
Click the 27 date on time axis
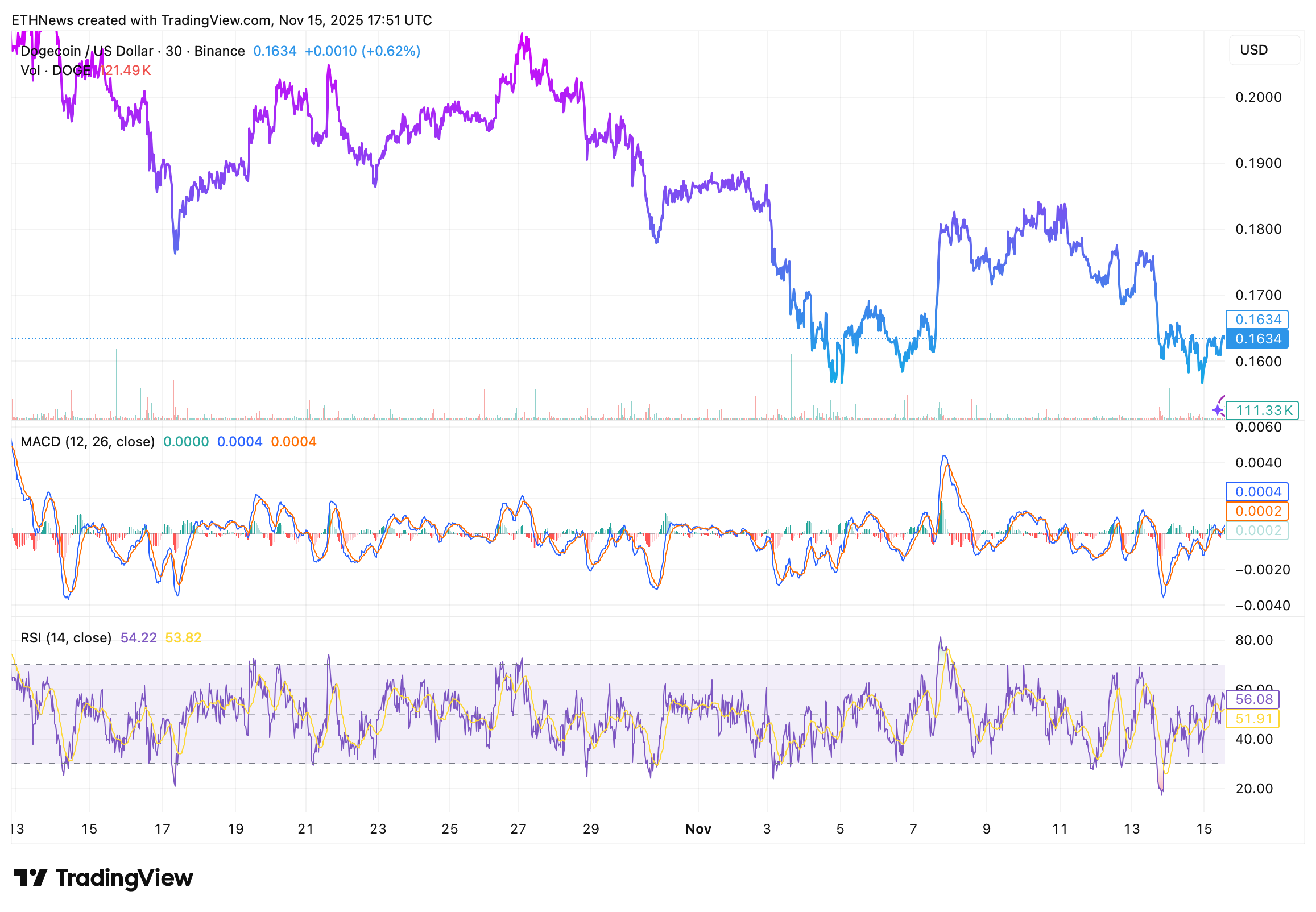pyautogui.click(x=518, y=829)
